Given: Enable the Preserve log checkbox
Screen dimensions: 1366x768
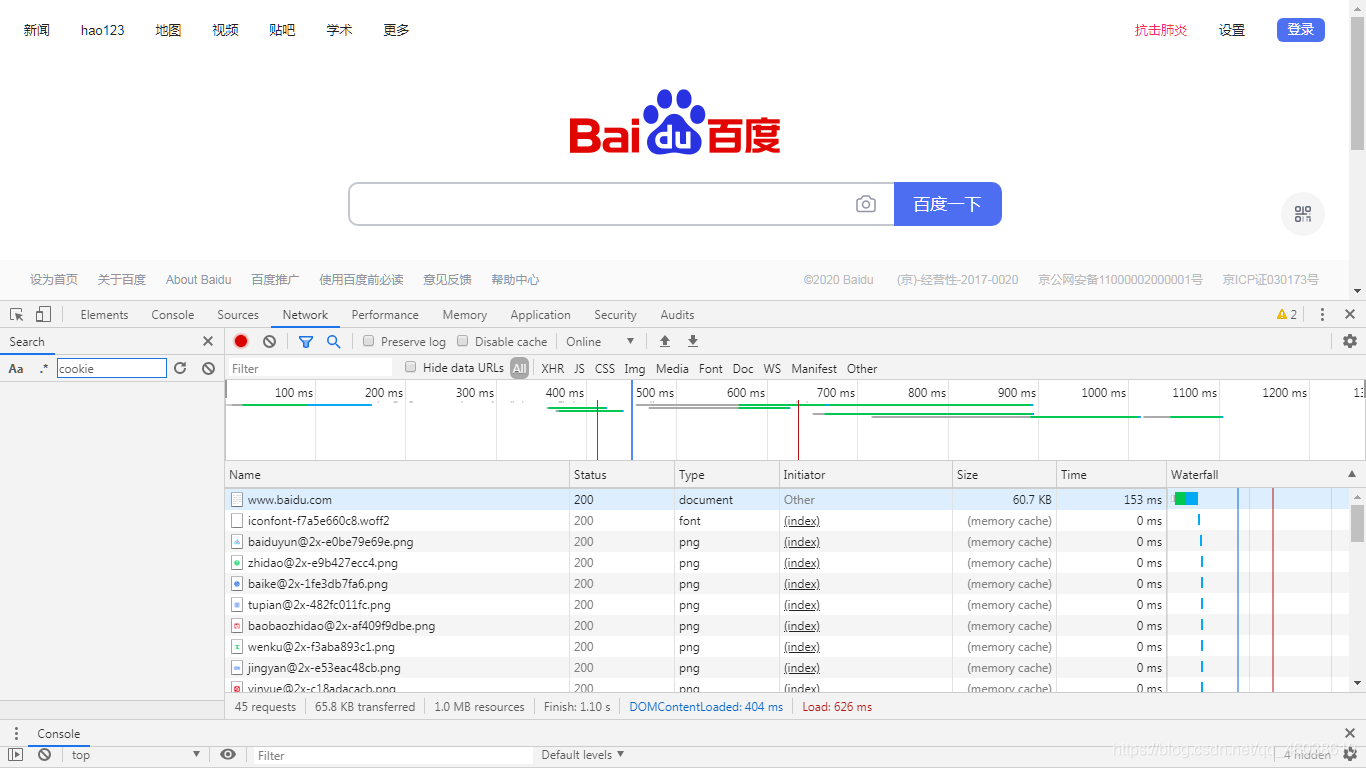Looking at the screenshot, I should [x=368, y=341].
